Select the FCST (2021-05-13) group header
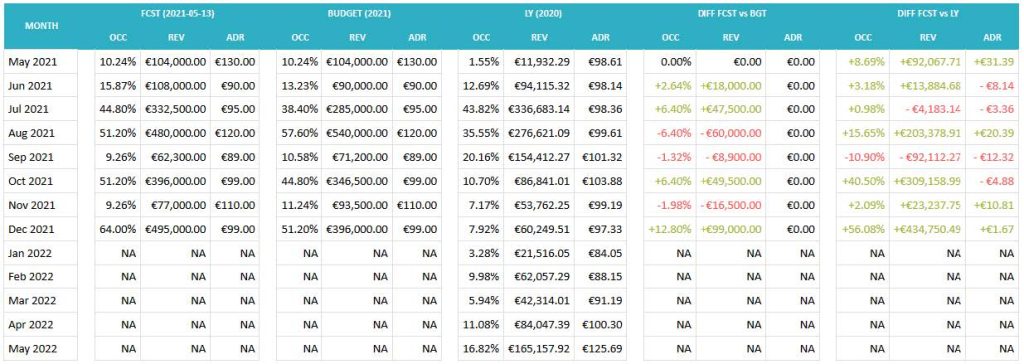 (177, 14)
